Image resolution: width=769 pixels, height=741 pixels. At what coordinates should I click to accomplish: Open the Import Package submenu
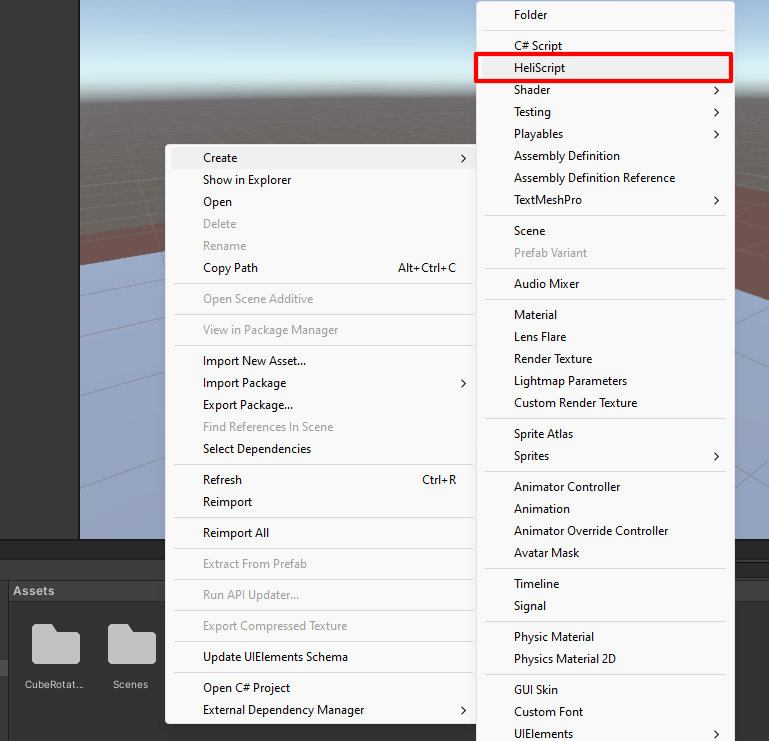[244, 383]
